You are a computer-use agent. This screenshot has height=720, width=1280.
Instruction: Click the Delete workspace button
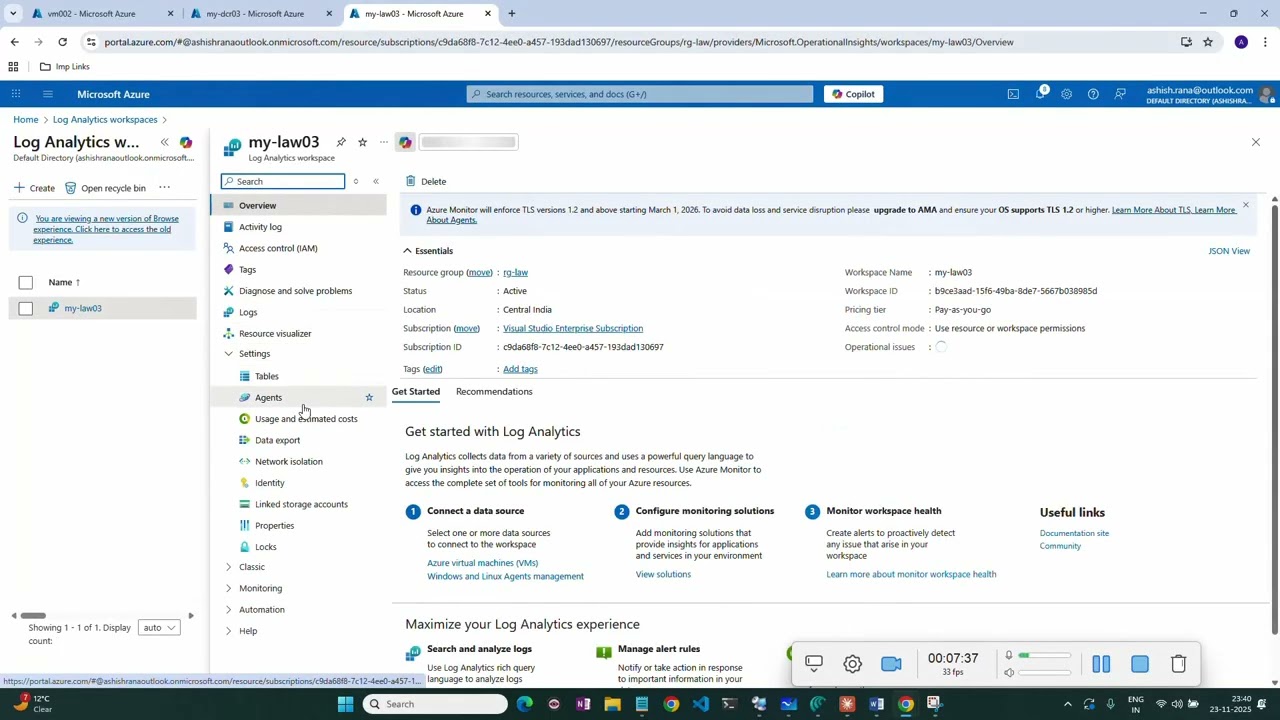[426, 181]
